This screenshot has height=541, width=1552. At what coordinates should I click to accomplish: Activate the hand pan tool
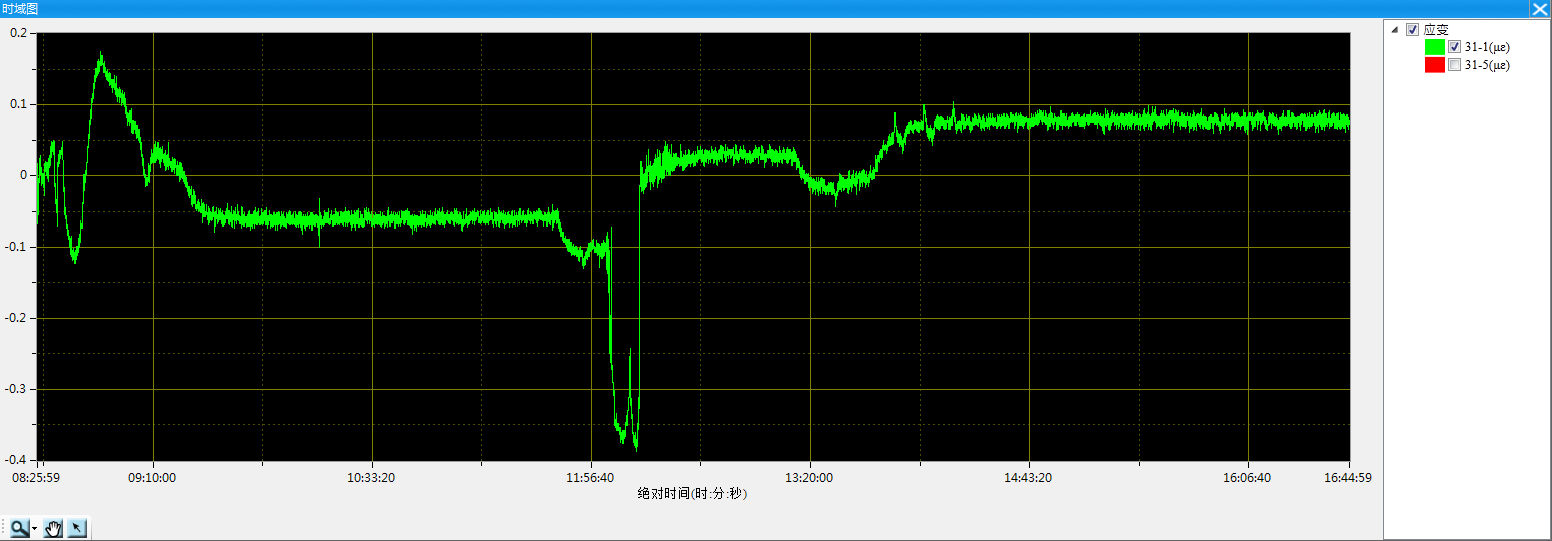54,528
